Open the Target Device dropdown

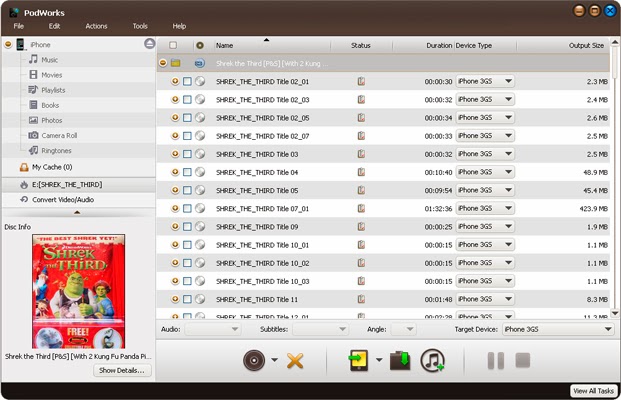(558, 329)
